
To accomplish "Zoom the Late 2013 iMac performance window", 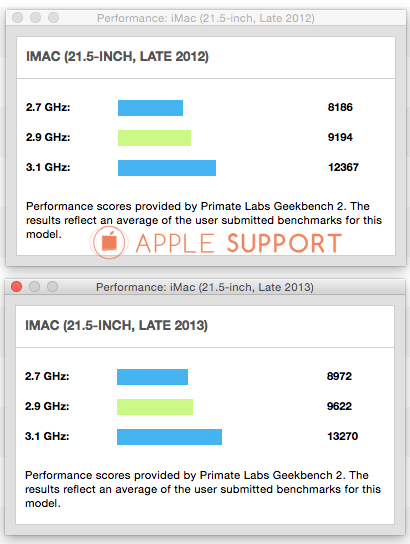I will (x=52, y=287).
